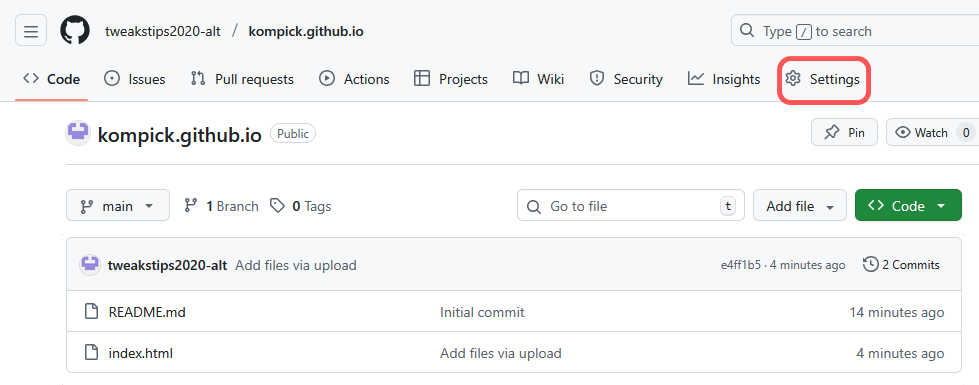Switch to the Code tab
The image size is (979, 385).
point(51,79)
